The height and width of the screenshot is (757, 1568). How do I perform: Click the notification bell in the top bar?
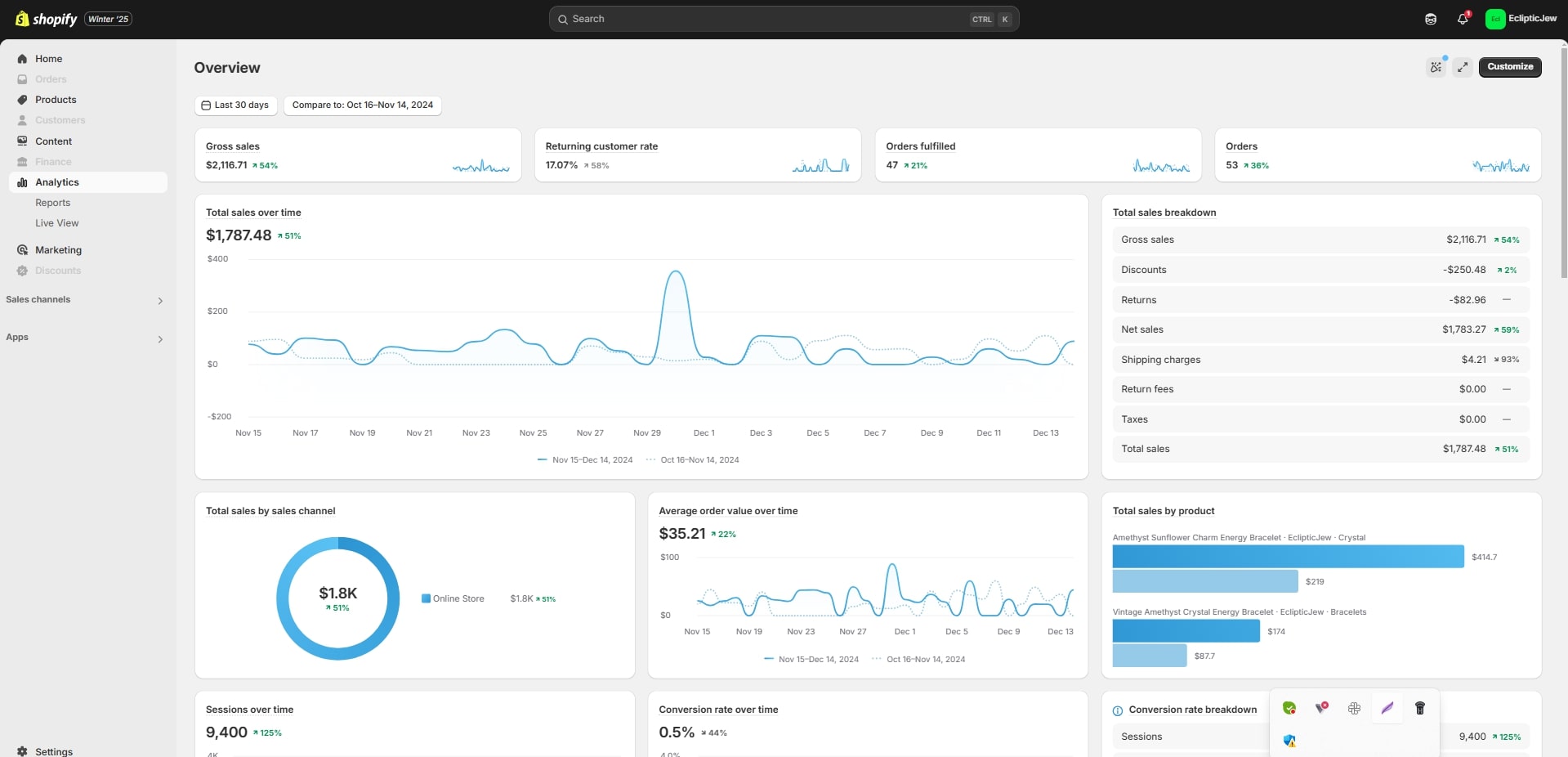(x=1463, y=19)
